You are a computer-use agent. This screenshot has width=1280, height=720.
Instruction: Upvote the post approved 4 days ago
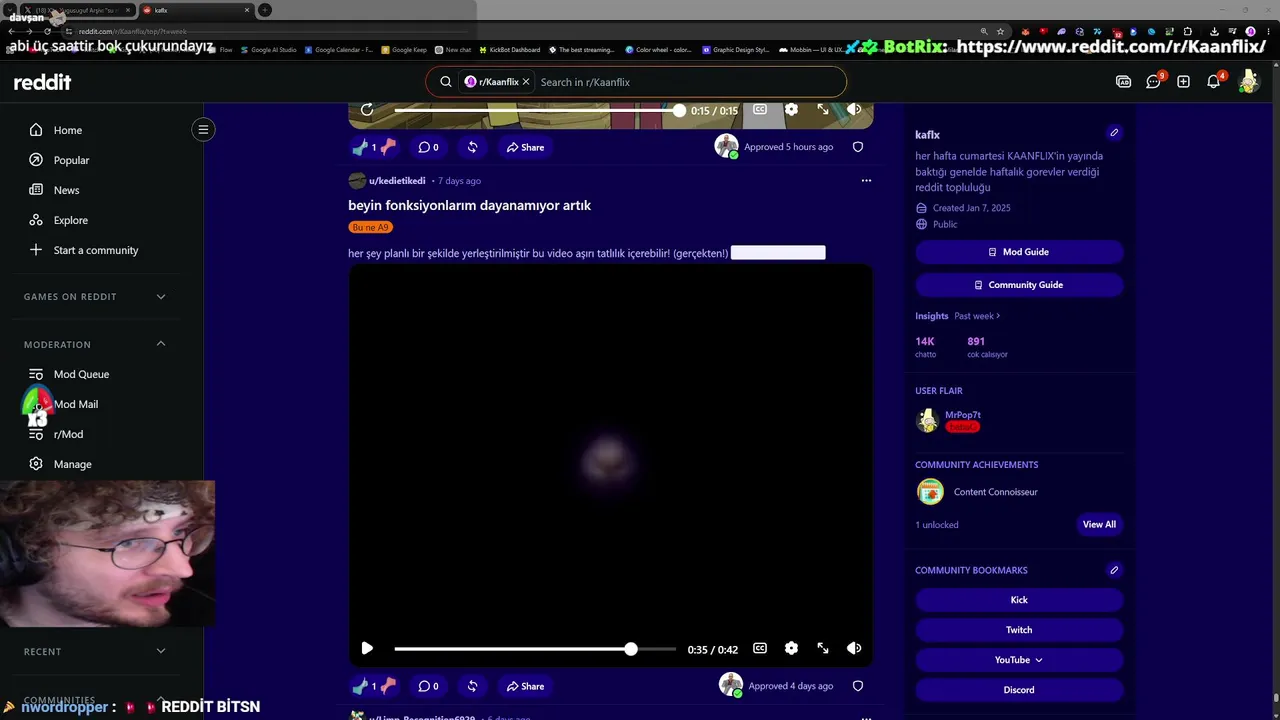coord(360,686)
